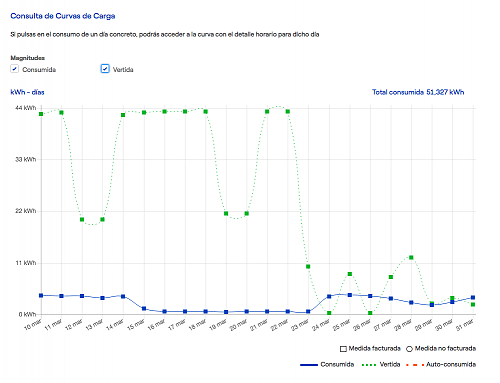Click the Consumida point for 13 mar
Image resolution: width=500 pixels, height=383 pixels.
coord(102,298)
